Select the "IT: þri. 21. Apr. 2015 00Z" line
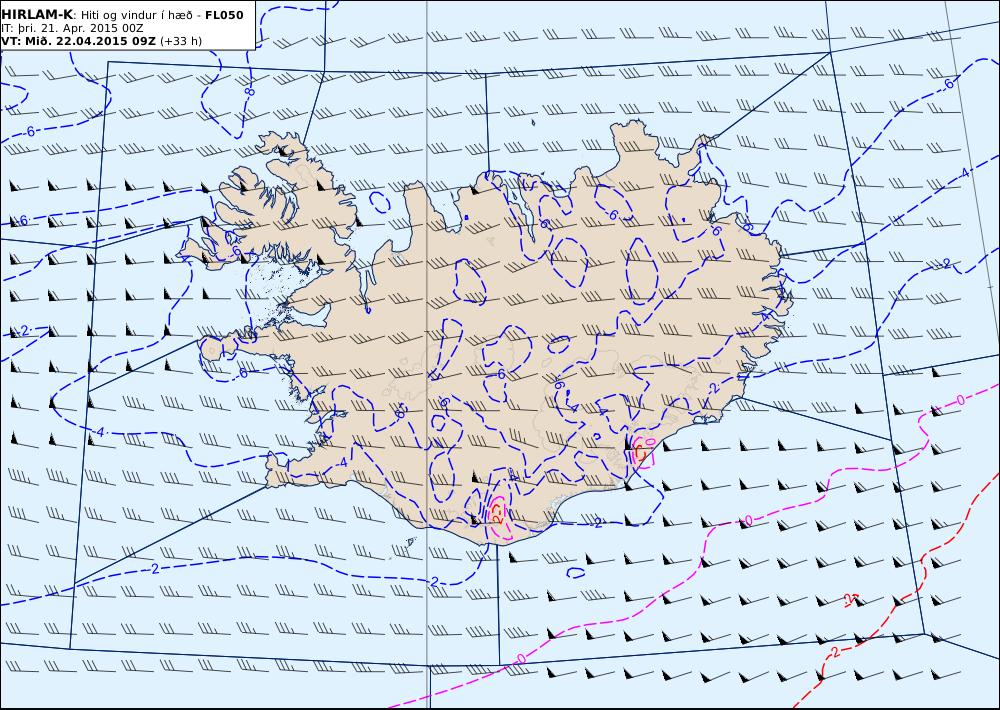This screenshot has width=1000, height=710. click(x=72, y=28)
